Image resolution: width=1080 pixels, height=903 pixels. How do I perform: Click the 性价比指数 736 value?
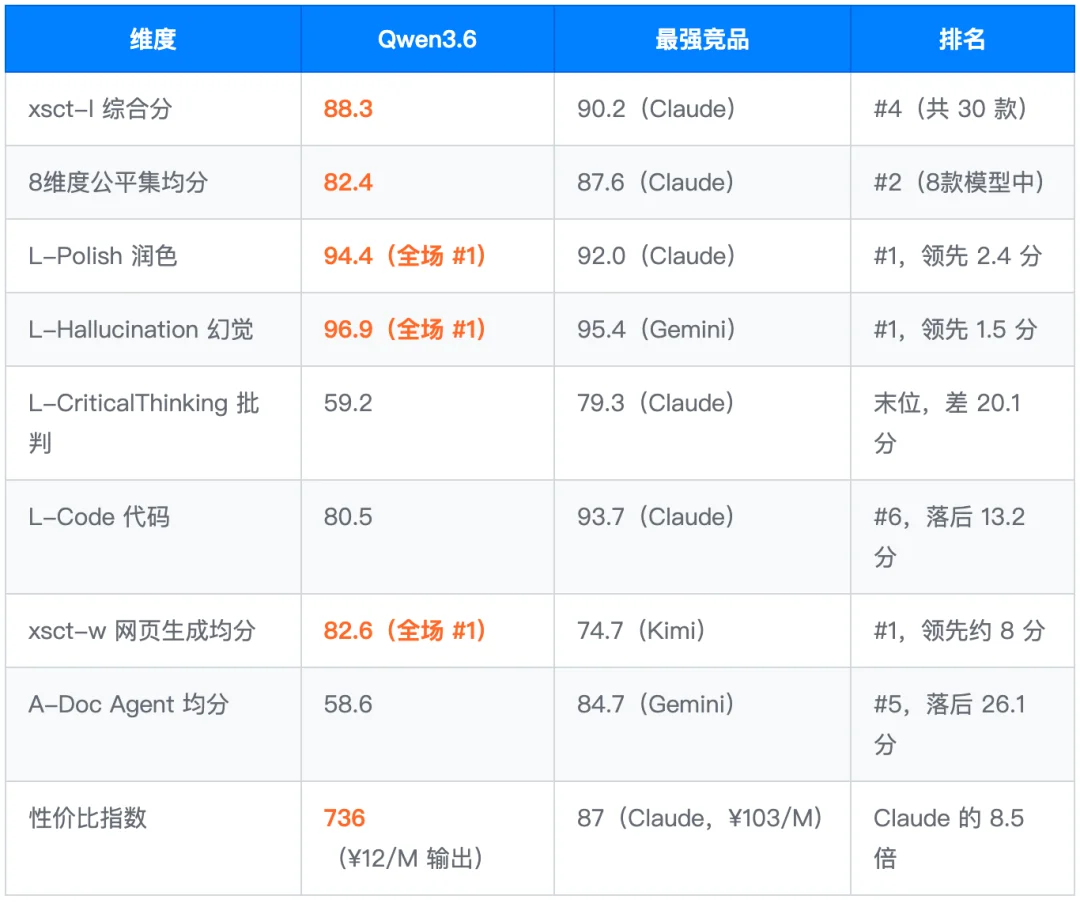tap(344, 818)
